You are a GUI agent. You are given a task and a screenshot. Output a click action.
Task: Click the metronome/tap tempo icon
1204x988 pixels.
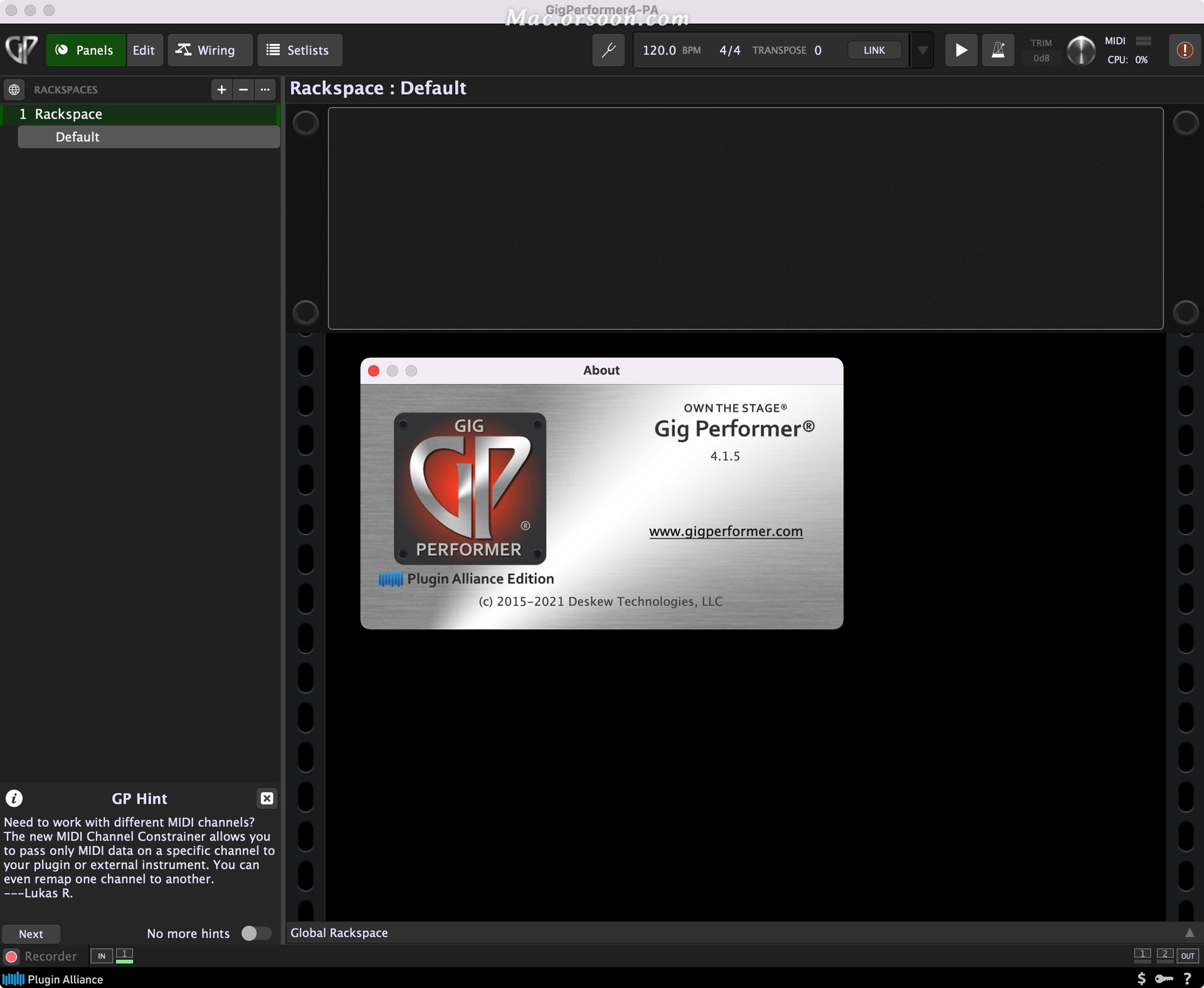[x=998, y=49]
